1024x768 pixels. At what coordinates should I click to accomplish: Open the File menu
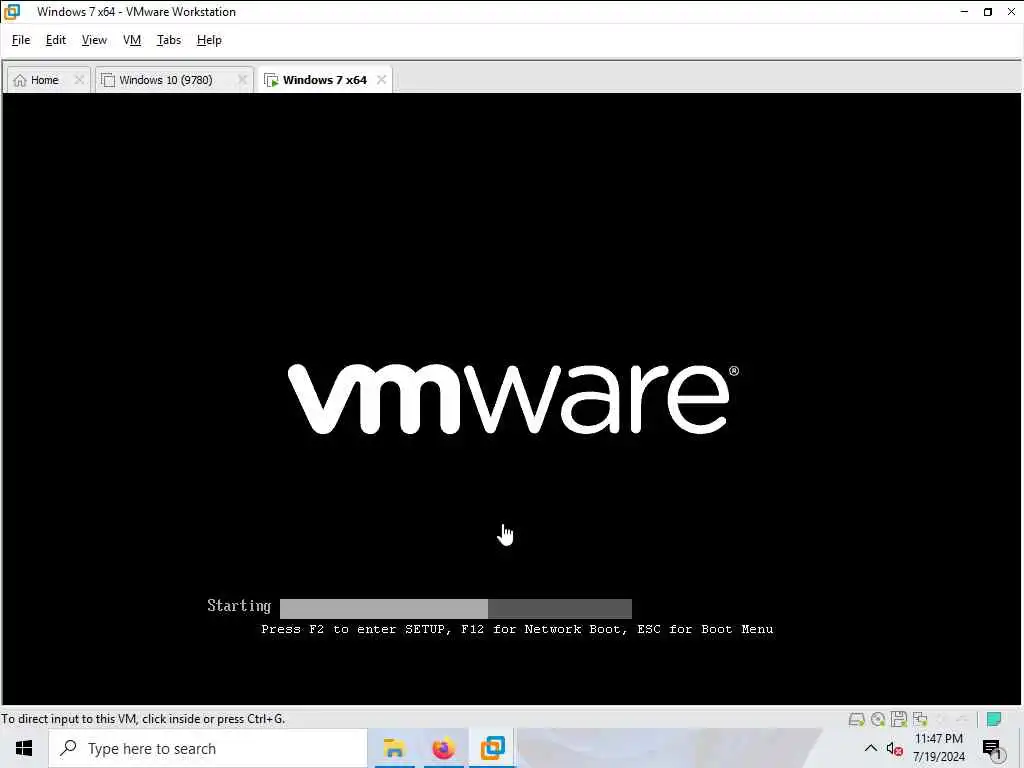(x=21, y=40)
